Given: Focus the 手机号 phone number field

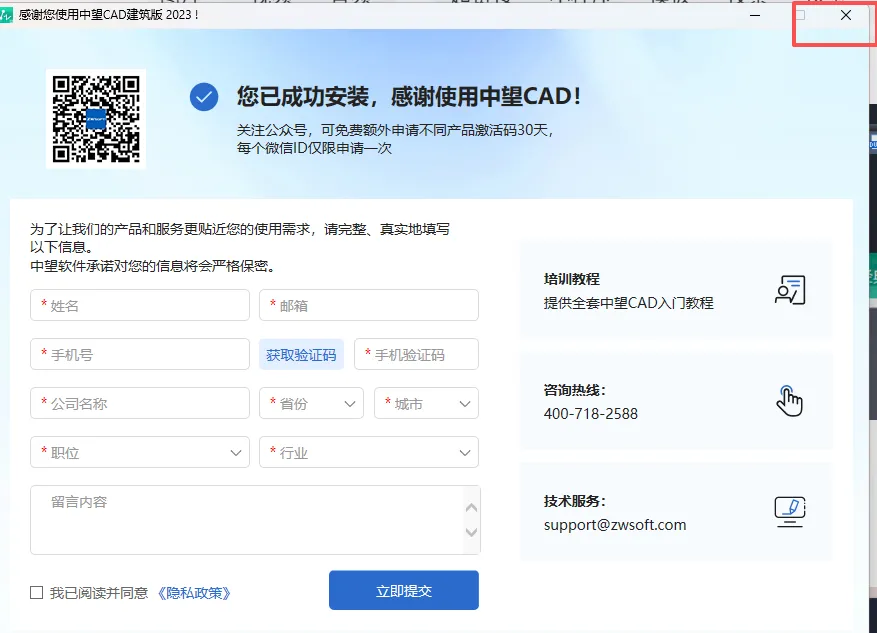Looking at the screenshot, I should click(x=140, y=354).
